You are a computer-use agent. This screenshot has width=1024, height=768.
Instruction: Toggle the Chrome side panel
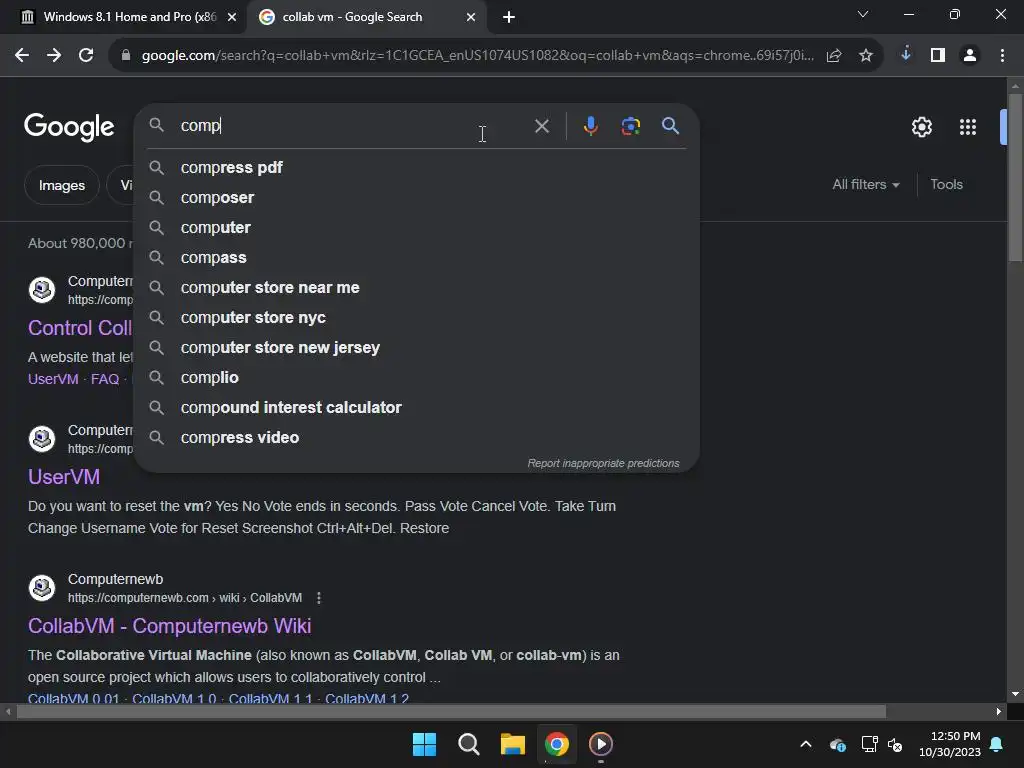point(938,56)
